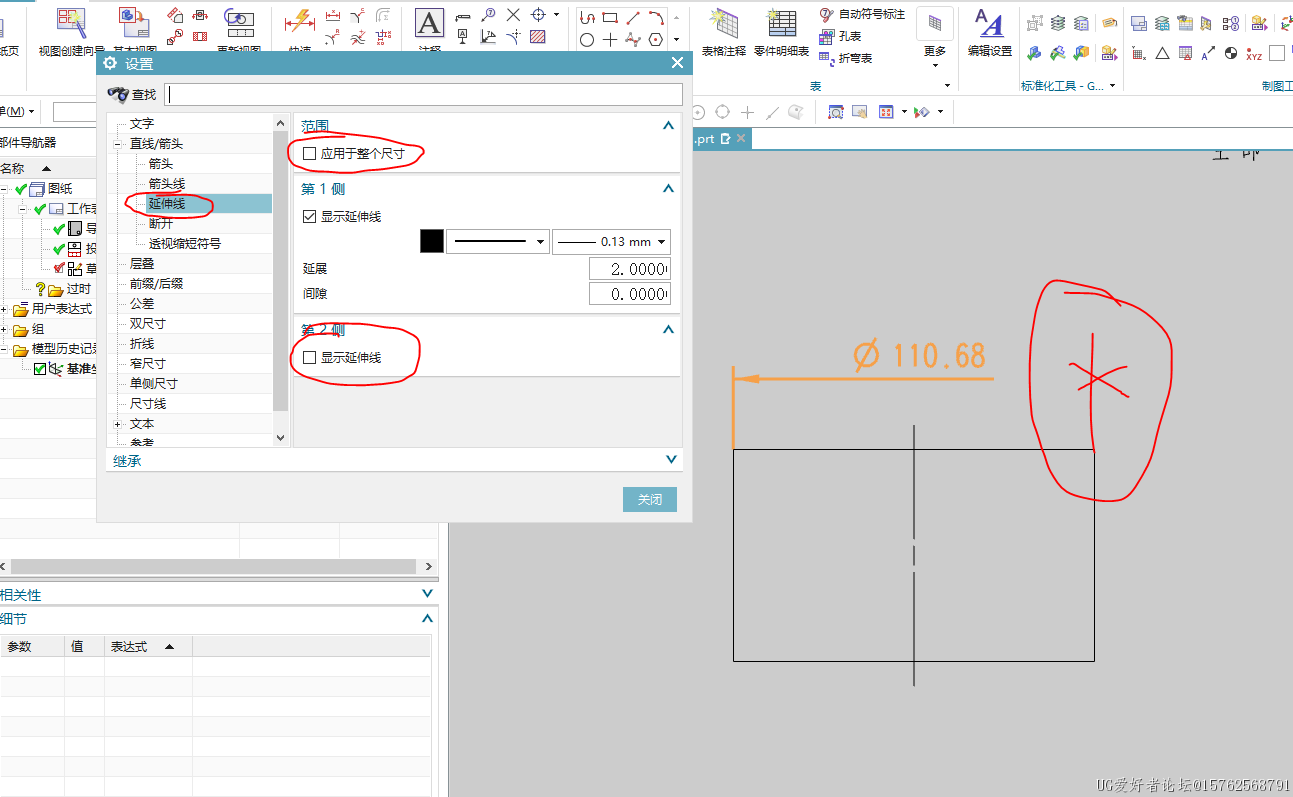This screenshot has height=797, width=1293.
Task: Pick the circle sketch tool
Action: click(587, 40)
